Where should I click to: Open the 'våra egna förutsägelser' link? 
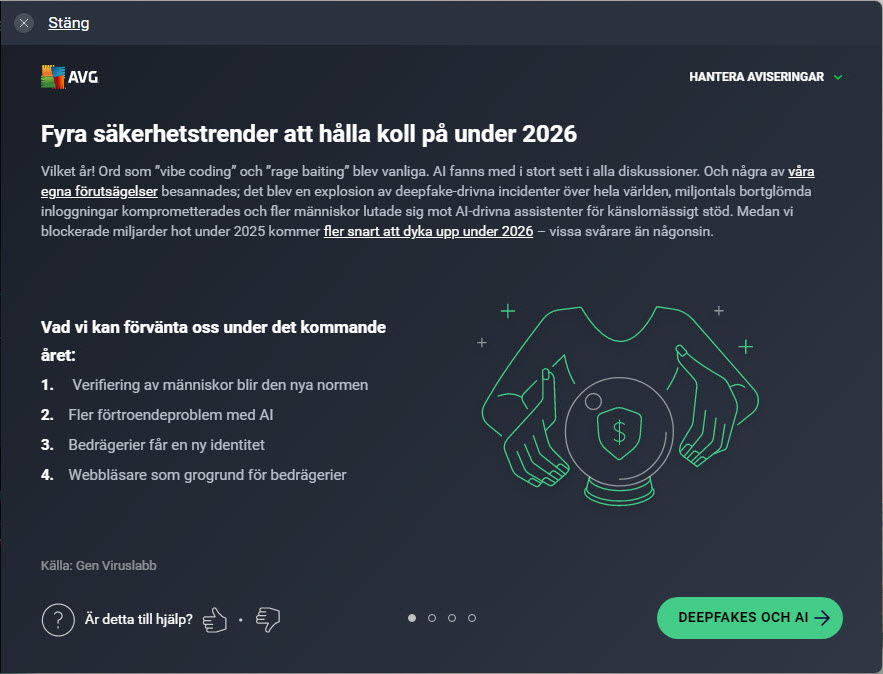tap(800, 171)
